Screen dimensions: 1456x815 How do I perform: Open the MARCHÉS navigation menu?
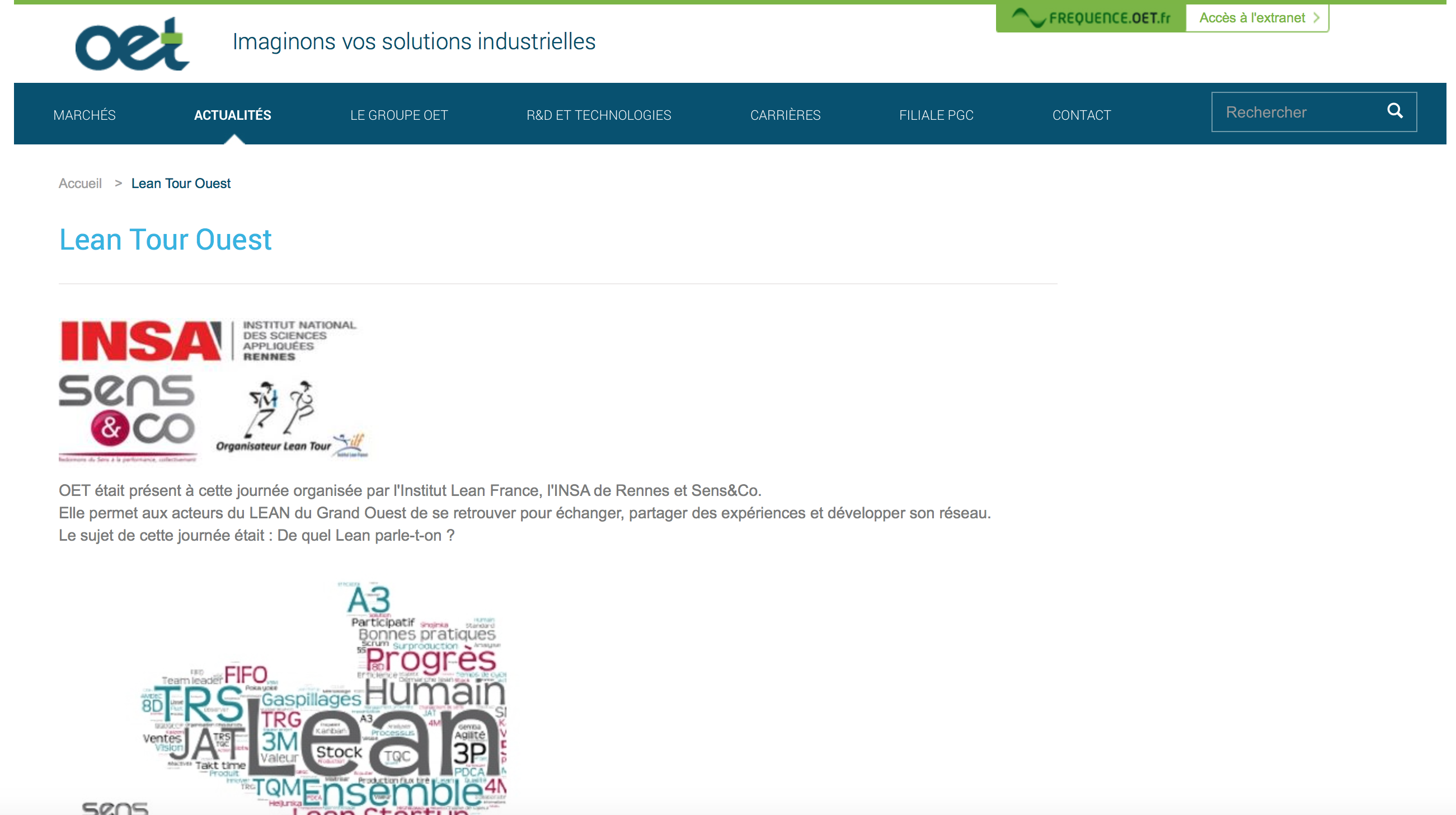[x=83, y=113]
